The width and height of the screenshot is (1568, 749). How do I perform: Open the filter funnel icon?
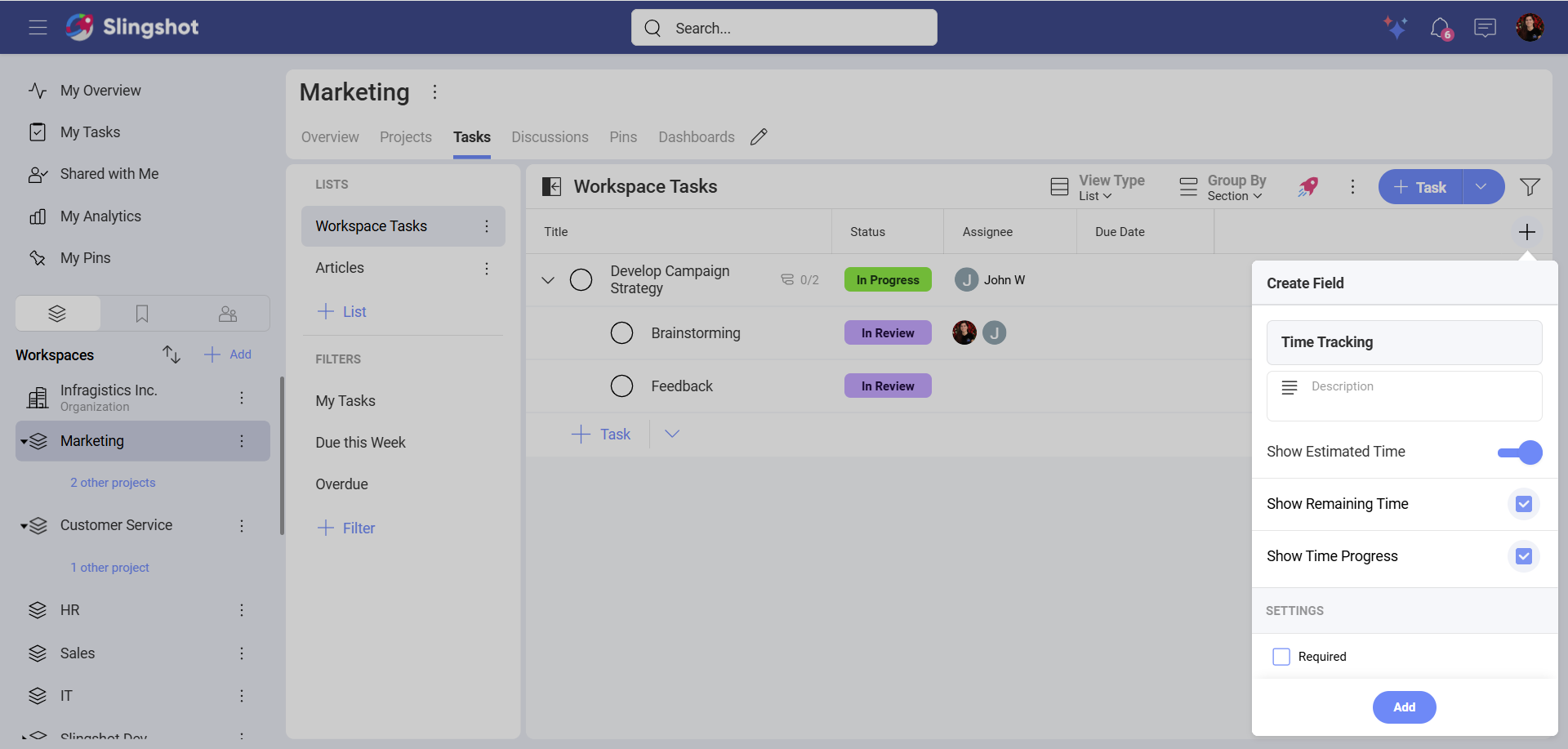click(1530, 187)
